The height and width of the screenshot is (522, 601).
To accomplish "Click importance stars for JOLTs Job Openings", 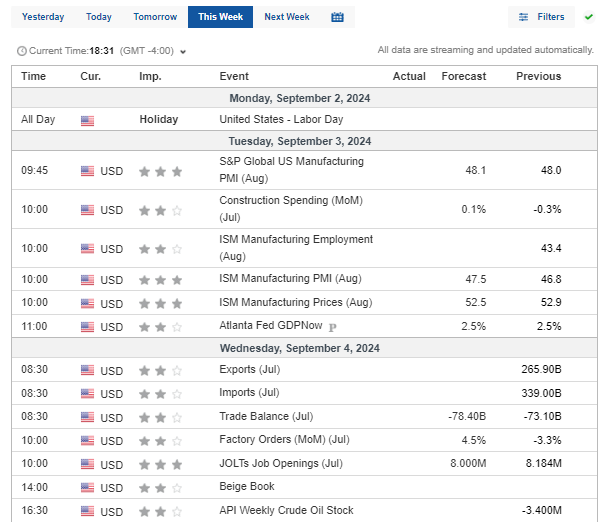I will [x=160, y=465].
